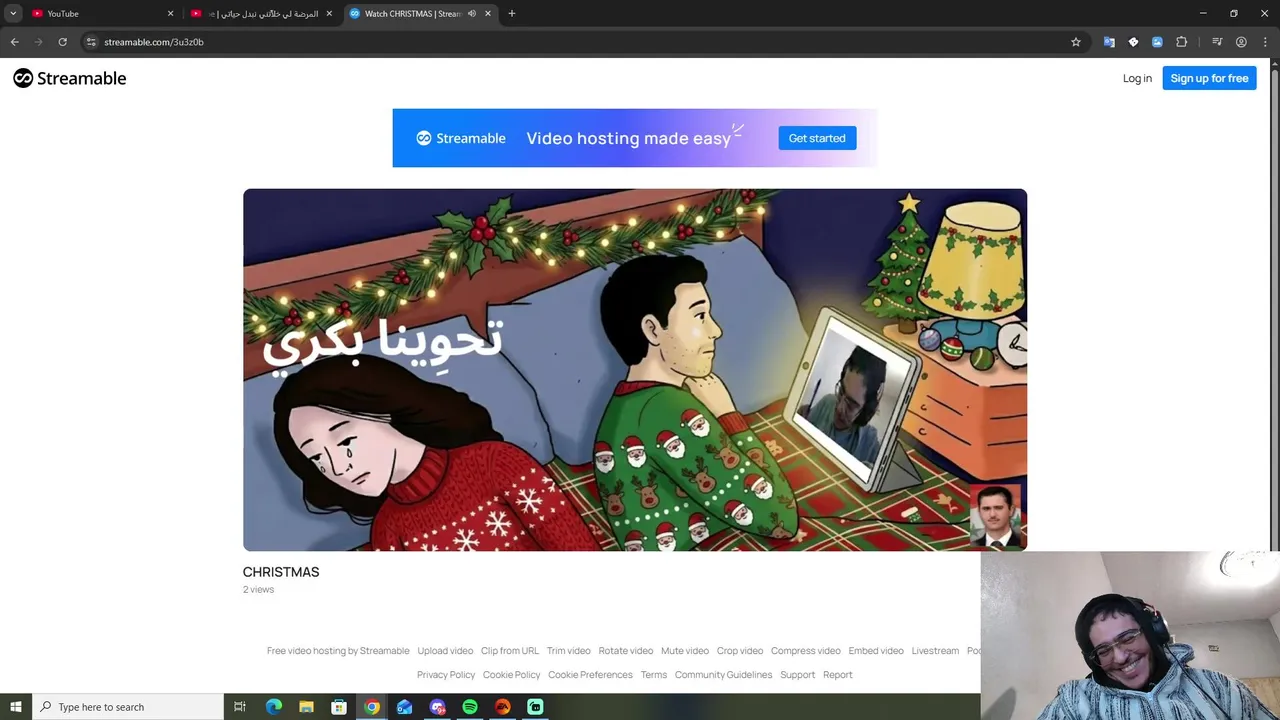
Task: Click the 2 views text
Action: click(258, 590)
